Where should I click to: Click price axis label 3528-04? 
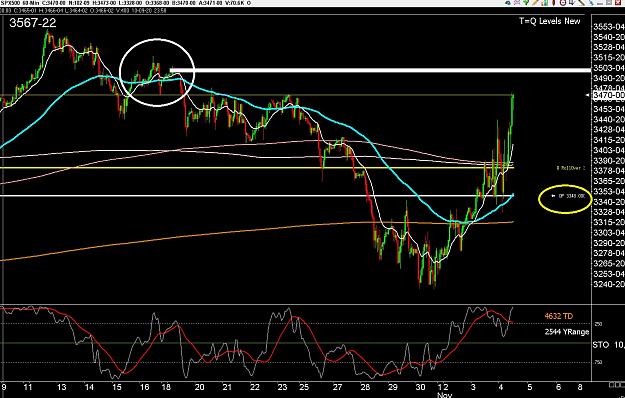[609, 47]
